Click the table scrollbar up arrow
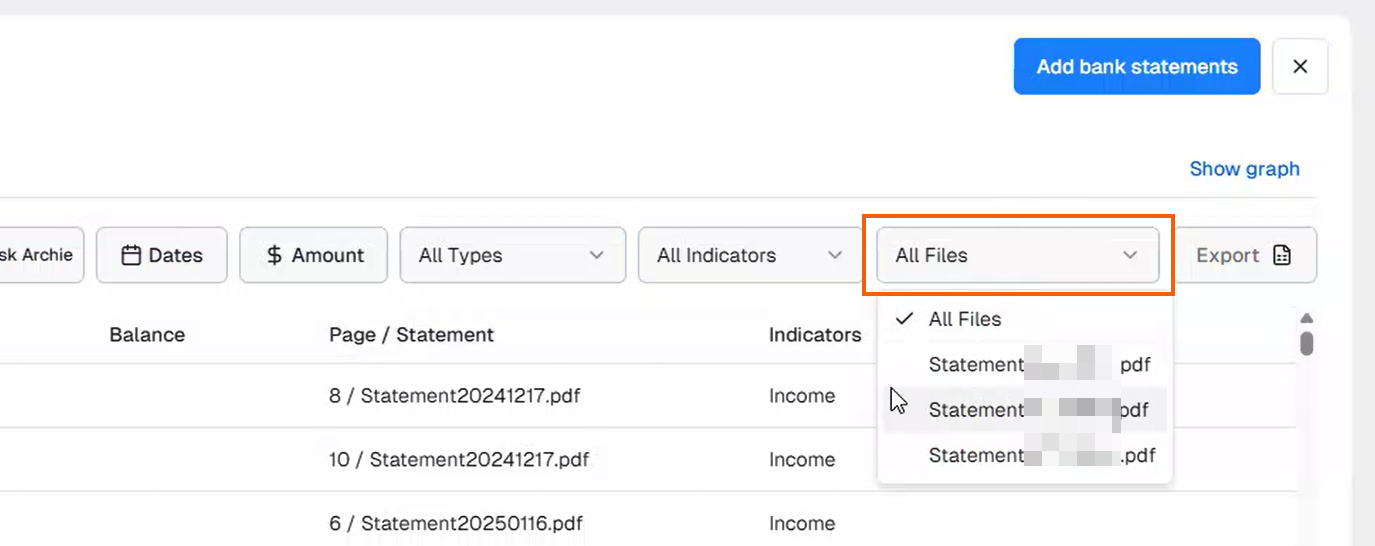 (1306, 319)
